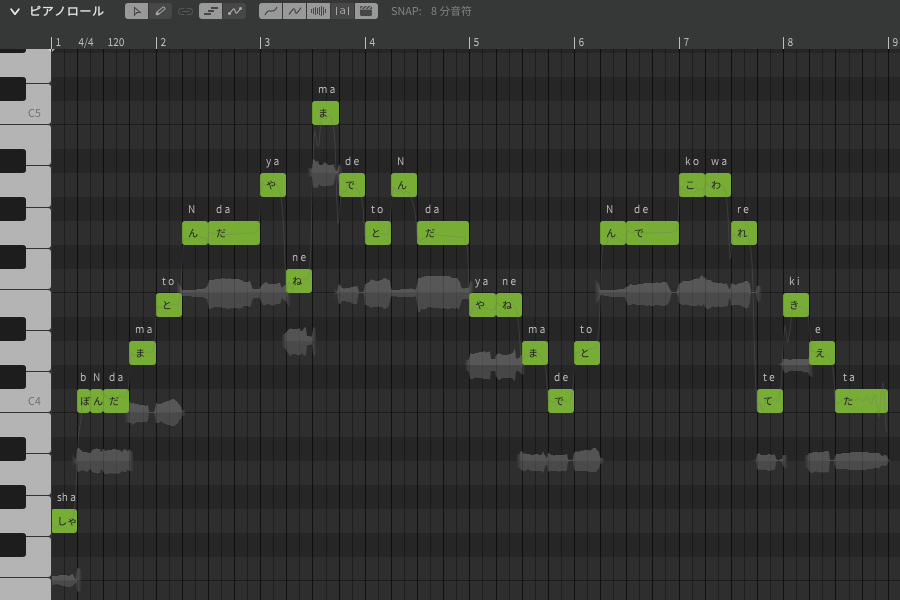The height and width of the screenshot is (600, 900).
Task: Select the pencil draw tool
Action: (160, 11)
